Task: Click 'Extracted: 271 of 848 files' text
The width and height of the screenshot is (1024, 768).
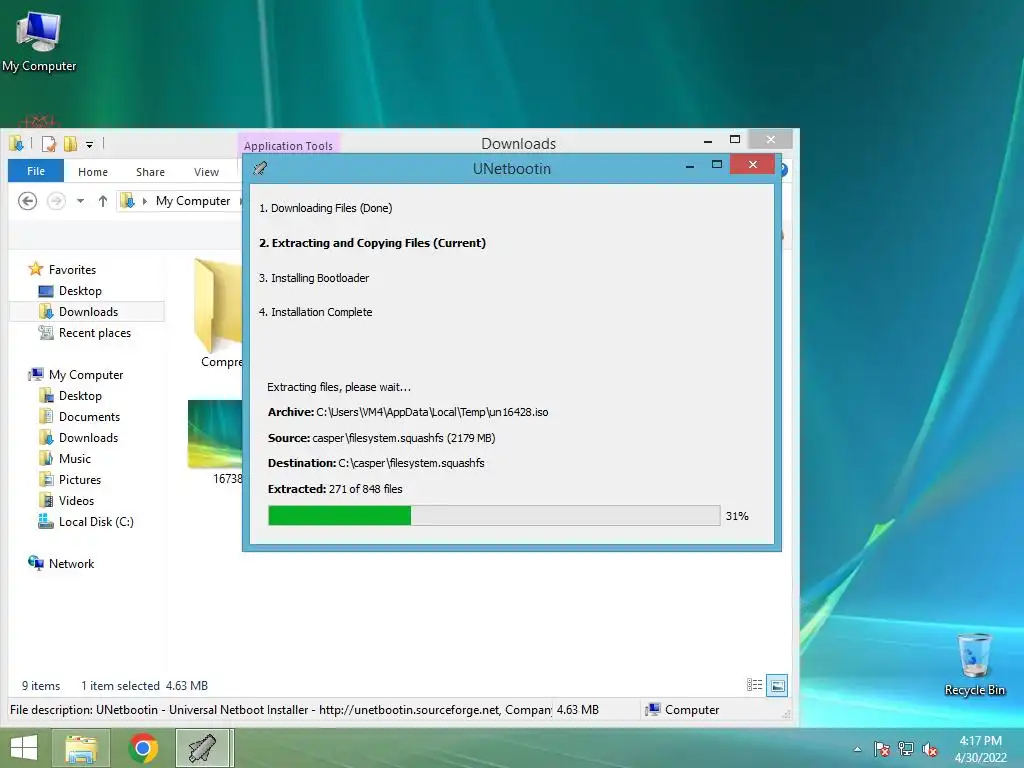Action: point(335,488)
